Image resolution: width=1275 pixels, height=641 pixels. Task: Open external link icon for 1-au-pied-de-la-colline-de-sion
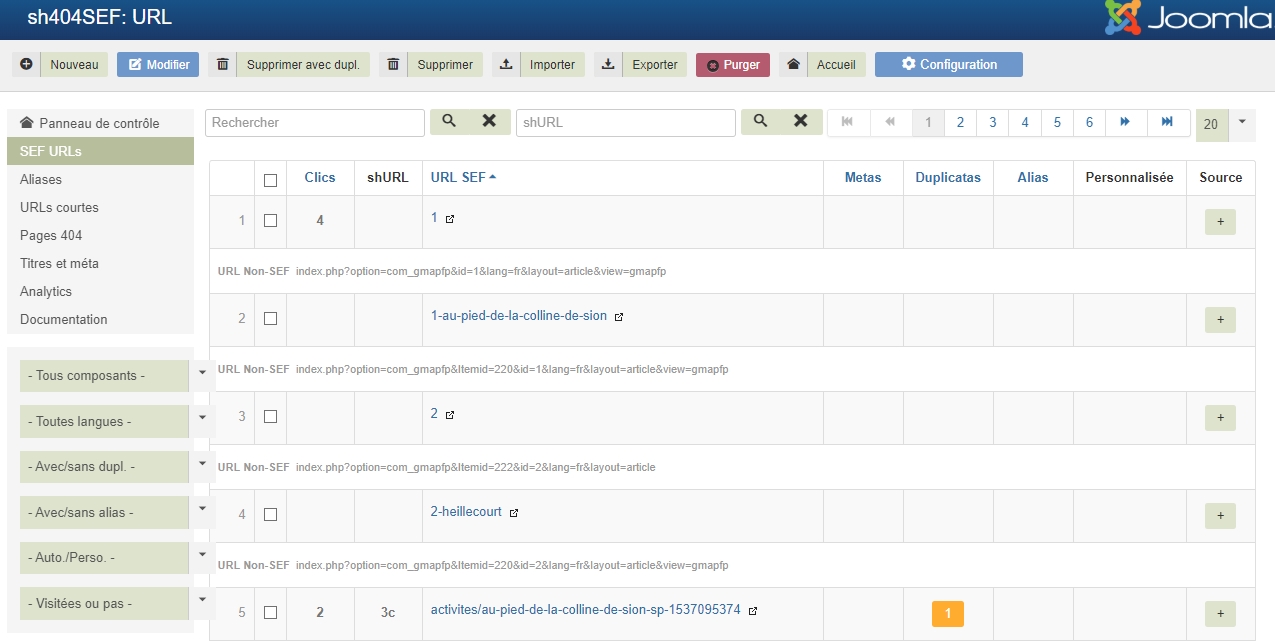619,317
